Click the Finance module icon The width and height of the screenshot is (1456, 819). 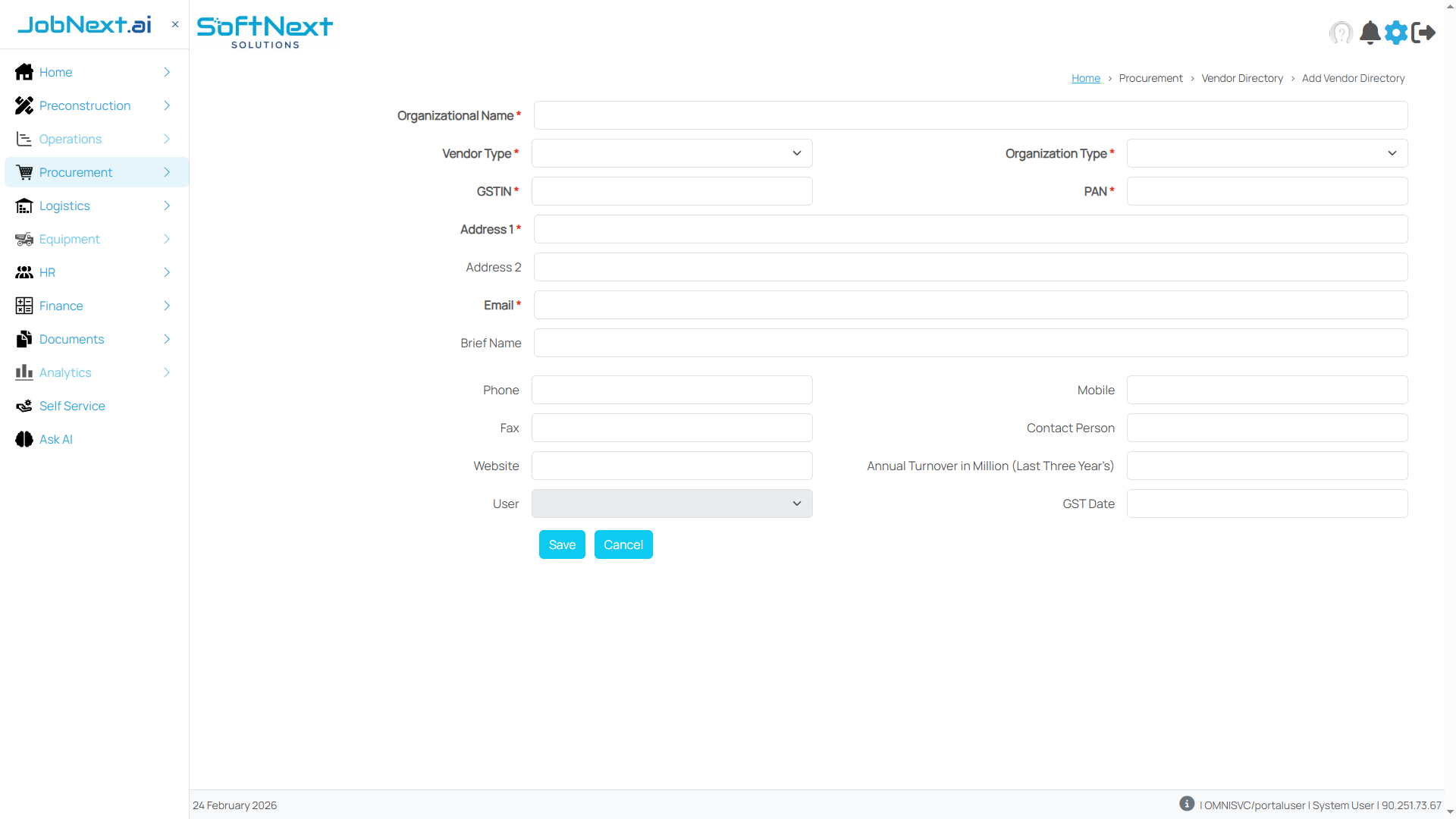pos(24,306)
